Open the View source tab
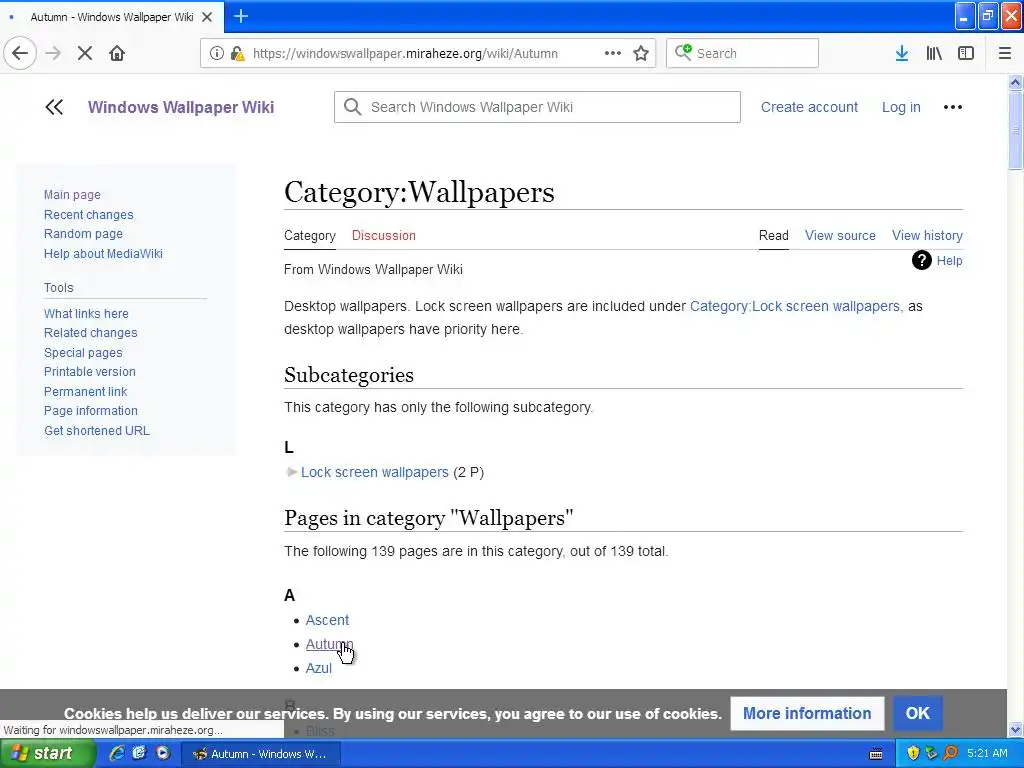 click(x=840, y=236)
